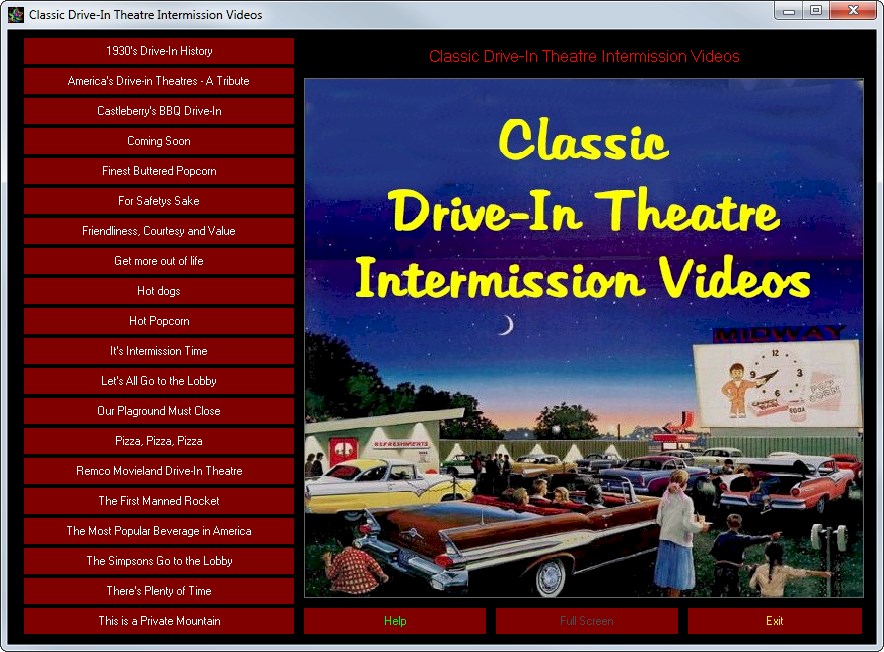Click the application icon in title bar
The width and height of the screenshot is (884, 652).
[16, 15]
